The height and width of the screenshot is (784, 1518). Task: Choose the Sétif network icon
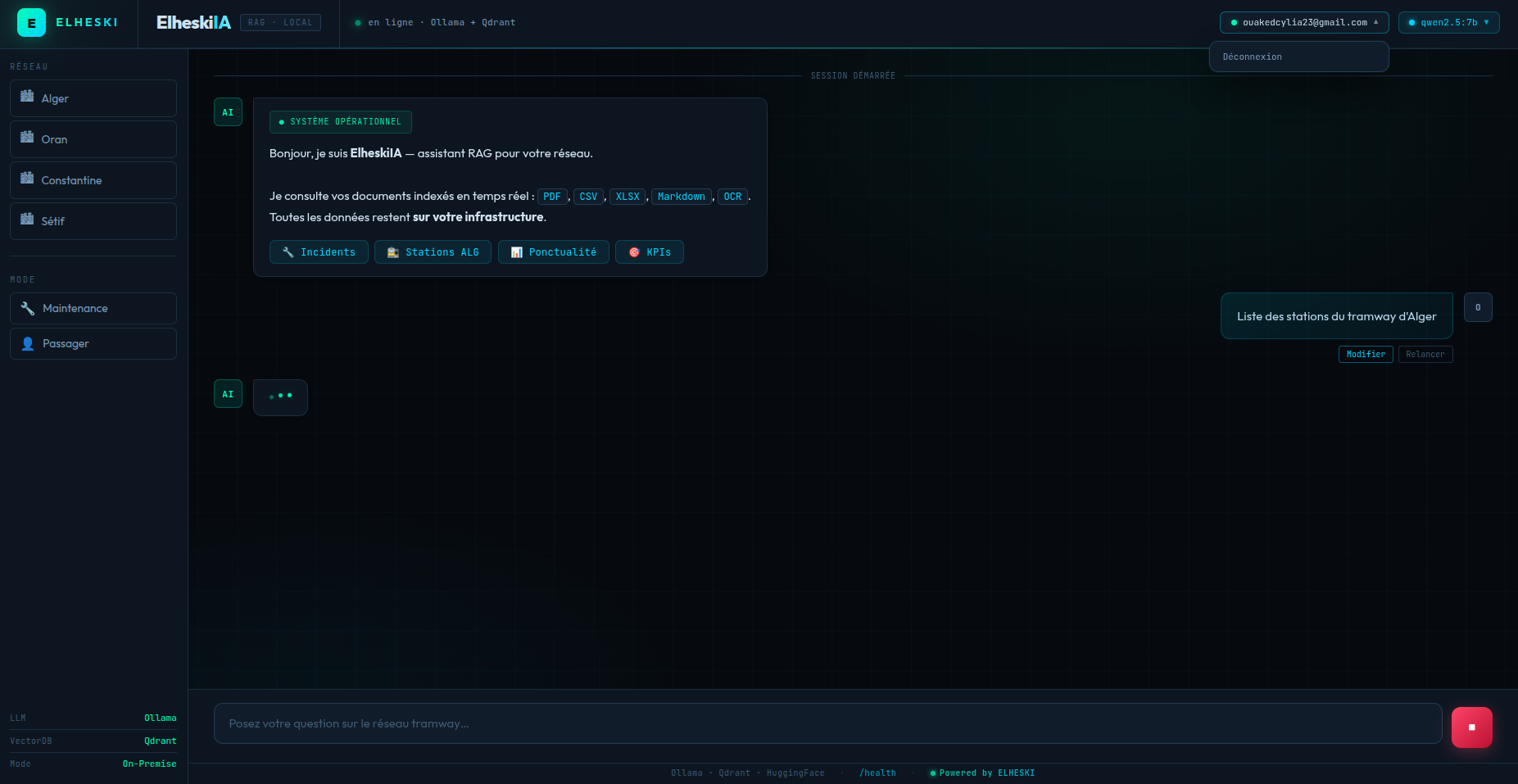(x=27, y=220)
